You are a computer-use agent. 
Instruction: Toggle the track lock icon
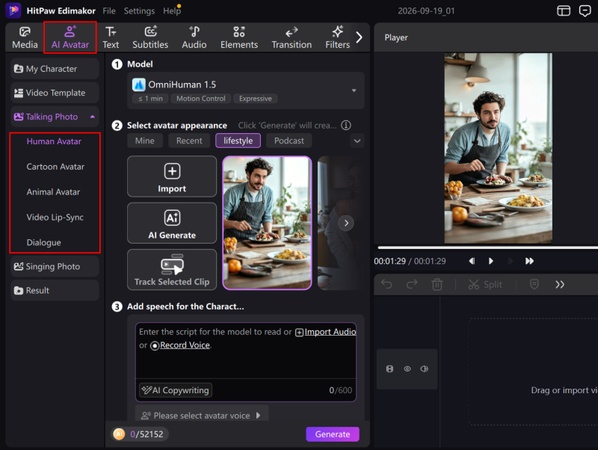[x=389, y=369]
